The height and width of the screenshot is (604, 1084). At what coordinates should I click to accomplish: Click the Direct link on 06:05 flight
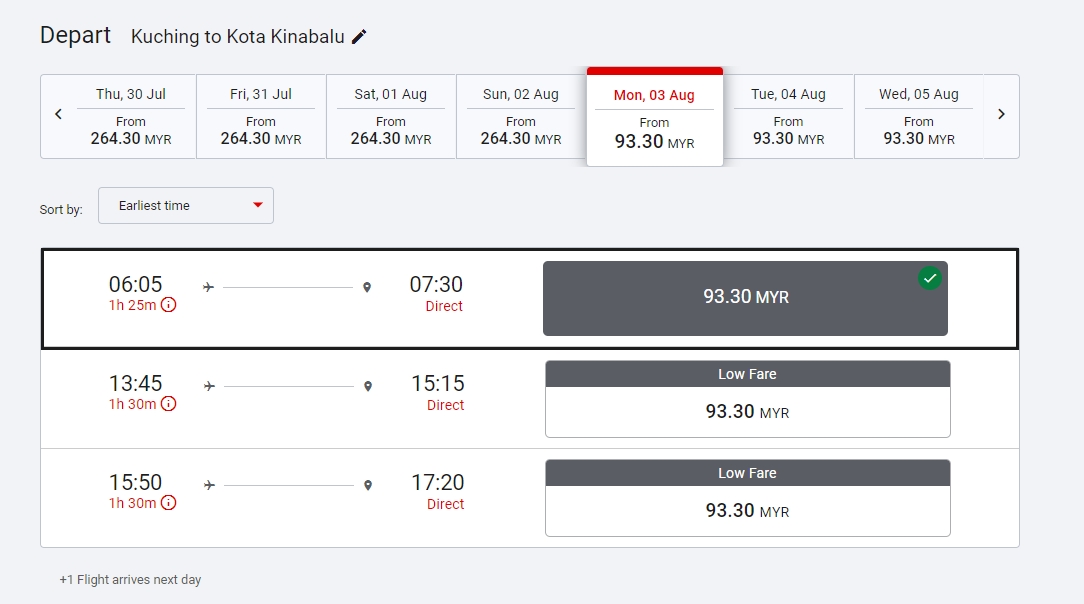coord(444,306)
